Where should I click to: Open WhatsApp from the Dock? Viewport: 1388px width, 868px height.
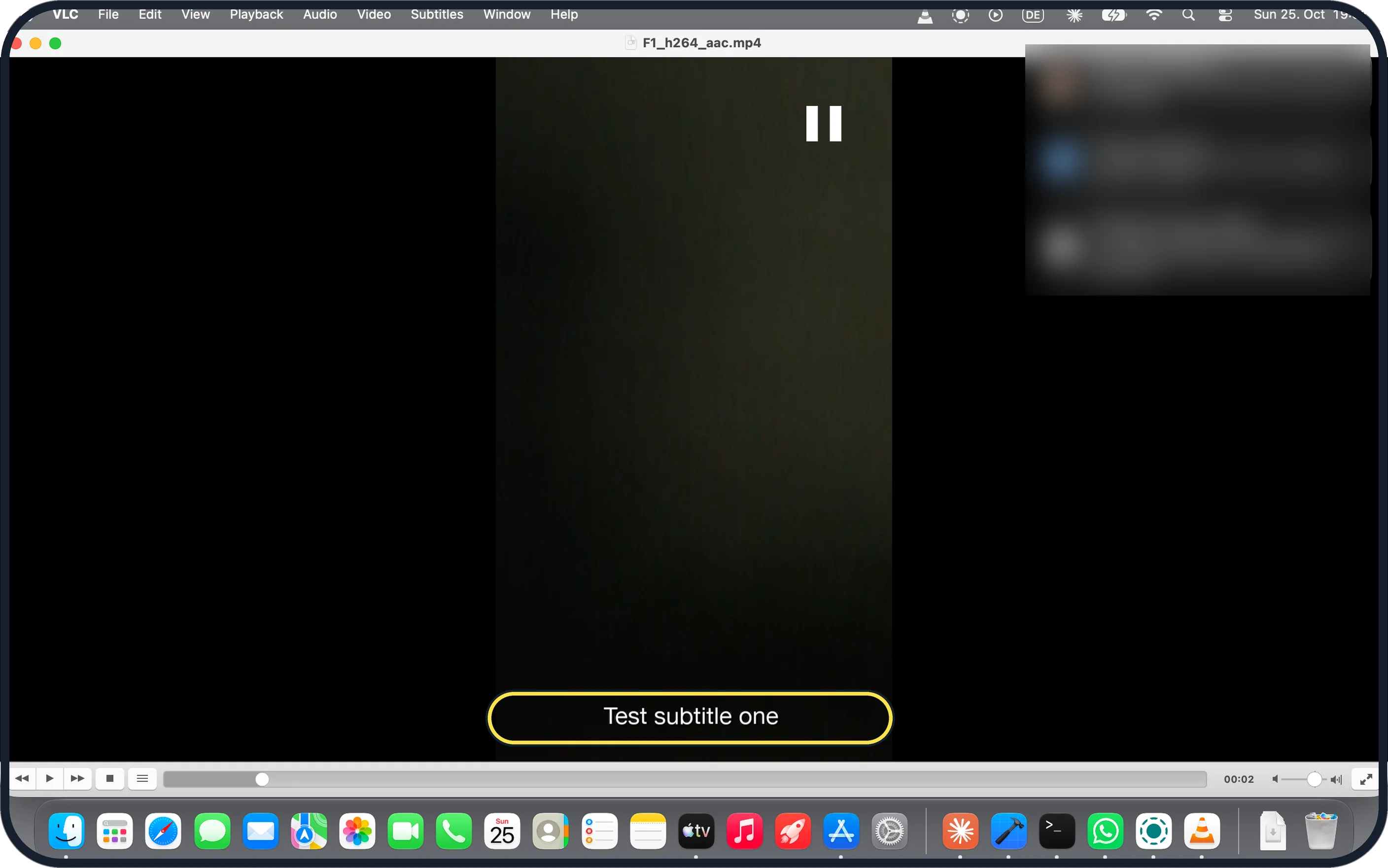click(1105, 831)
